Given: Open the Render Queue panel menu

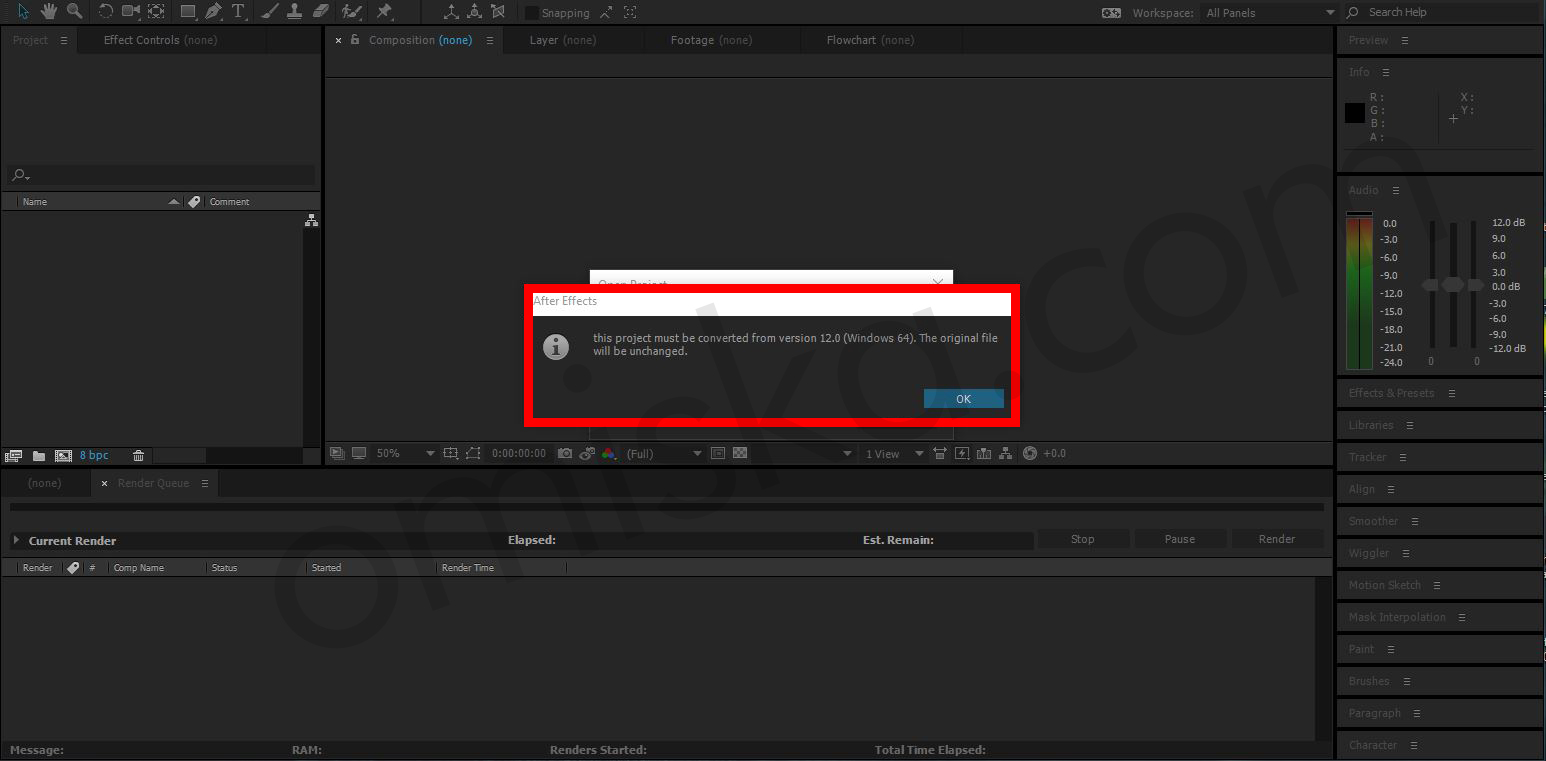Looking at the screenshot, I should click(x=205, y=483).
